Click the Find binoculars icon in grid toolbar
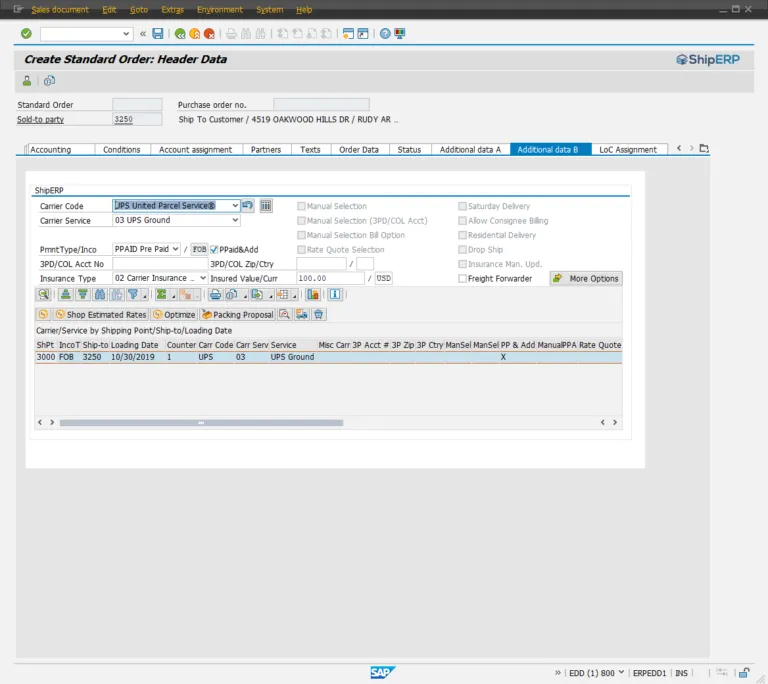768x684 pixels. coord(100,294)
